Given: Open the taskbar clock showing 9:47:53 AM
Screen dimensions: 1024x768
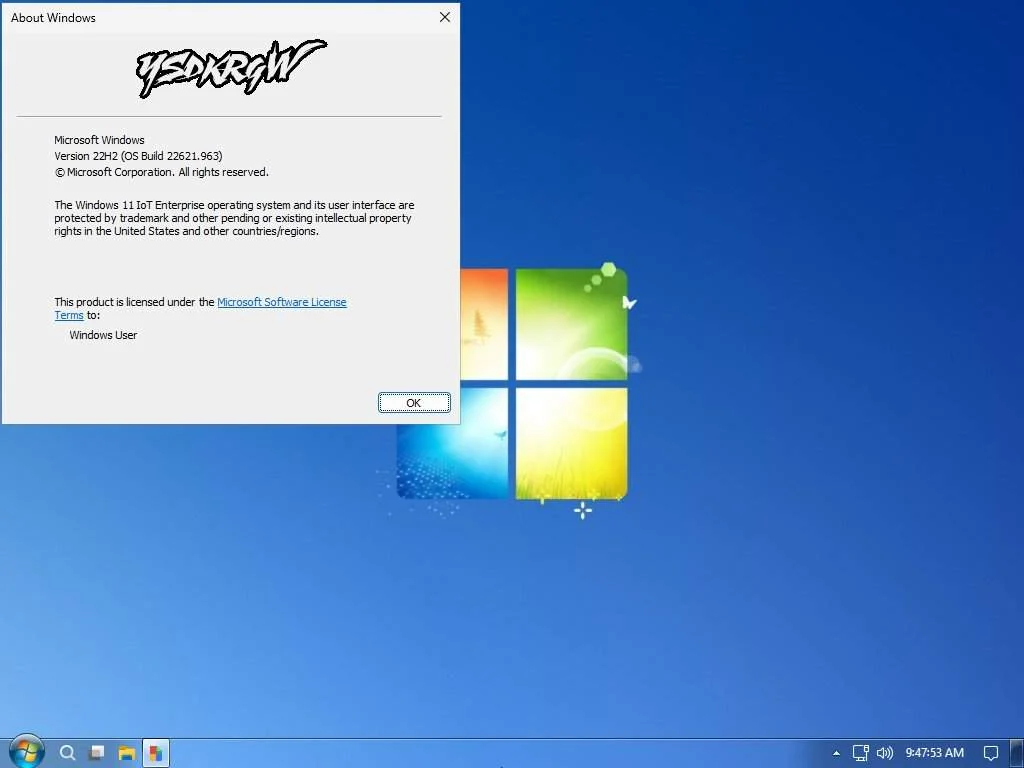Looking at the screenshot, I should tap(935, 753).
